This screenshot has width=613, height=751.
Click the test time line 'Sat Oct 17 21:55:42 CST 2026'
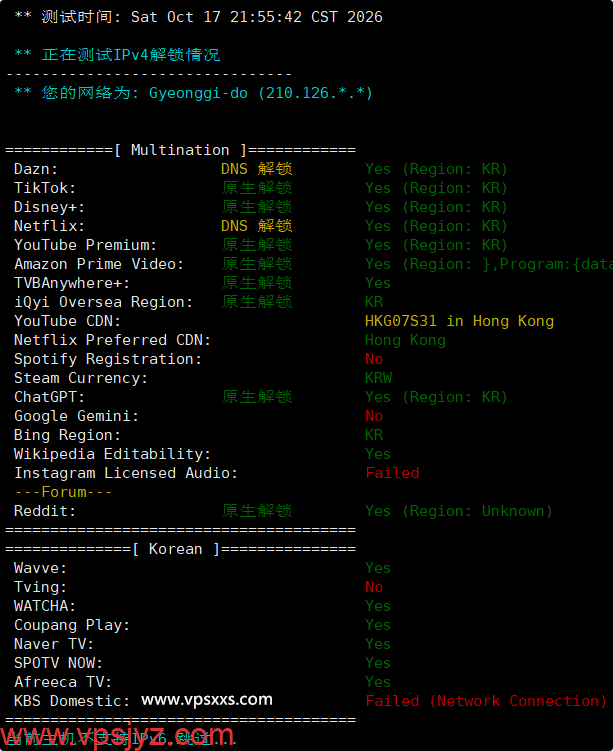coord(257,17)
